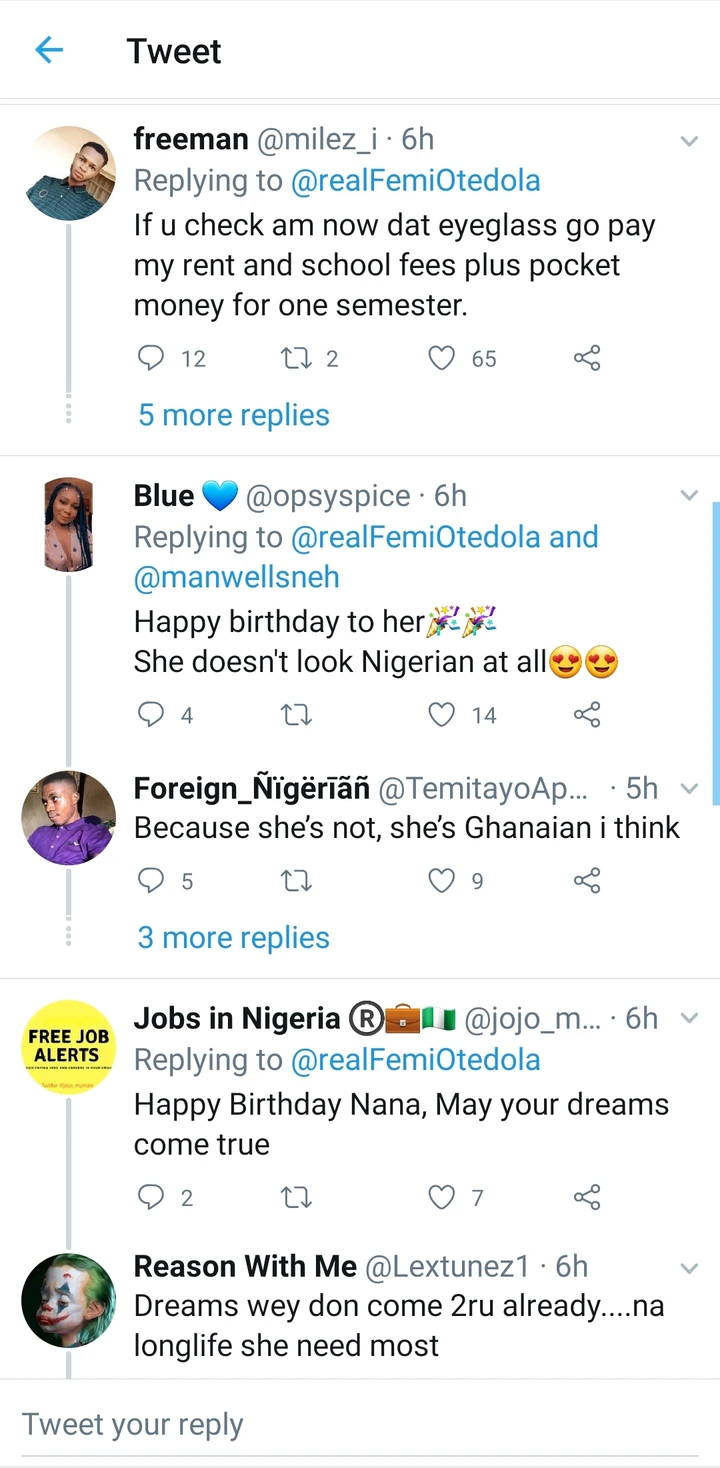This screenshot has width=720, height=1468.
Task: Open the @manwellsneh profile link
Action: tap(237, 577)
